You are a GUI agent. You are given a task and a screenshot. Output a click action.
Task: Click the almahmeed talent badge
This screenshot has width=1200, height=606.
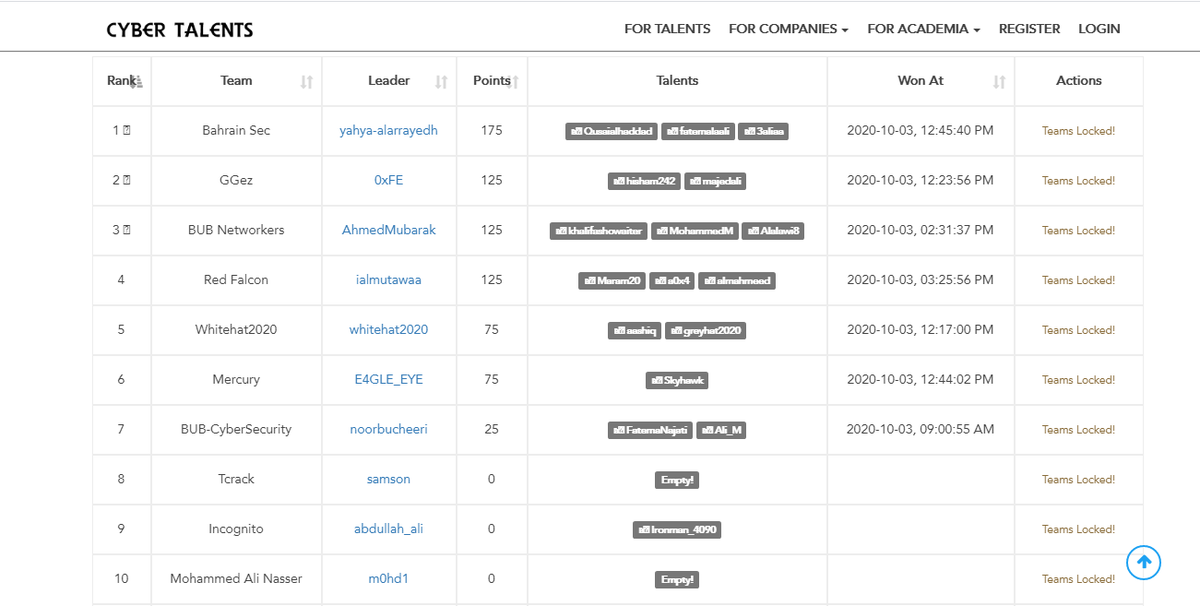click(737, 281)
